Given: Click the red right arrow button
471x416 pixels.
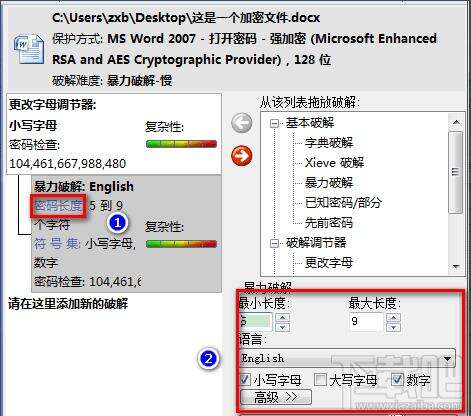Looking at the screenshot, I should coord(242,156).
